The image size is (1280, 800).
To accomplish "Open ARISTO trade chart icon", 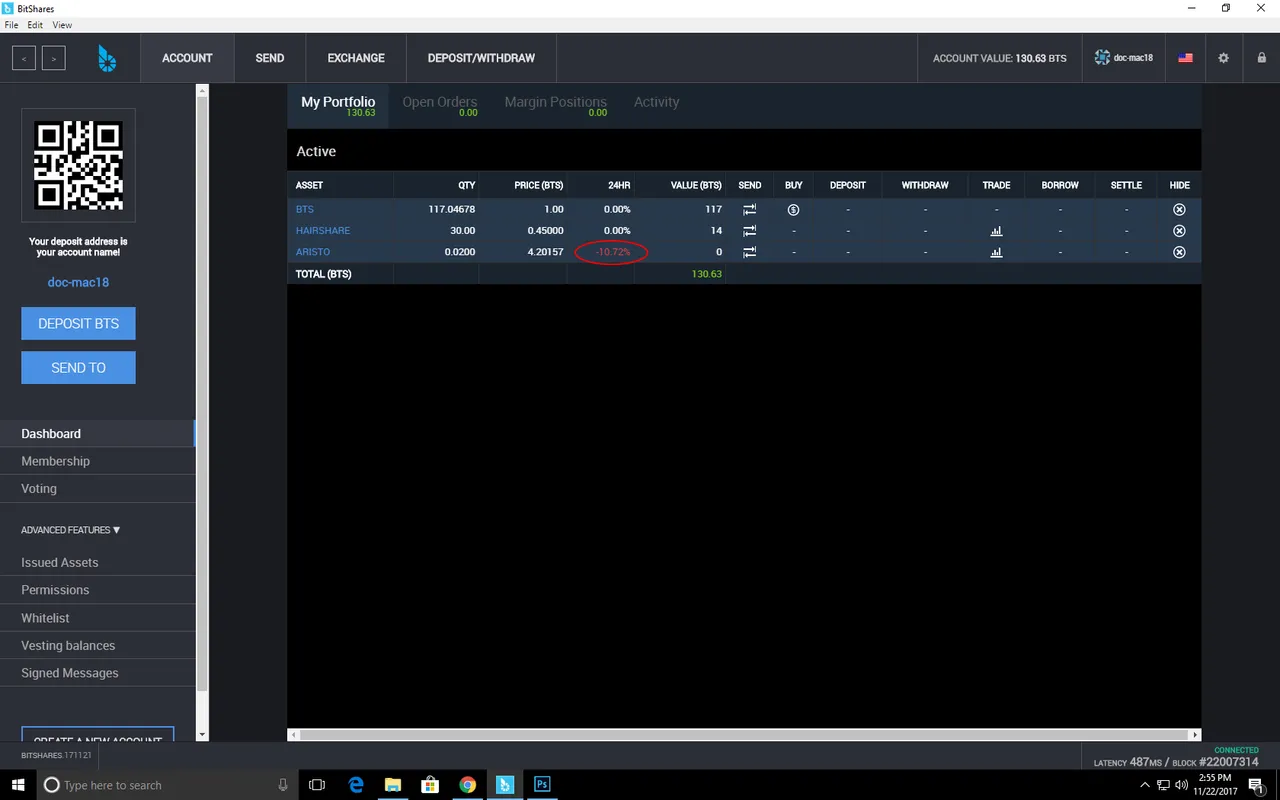I will 996,252.
